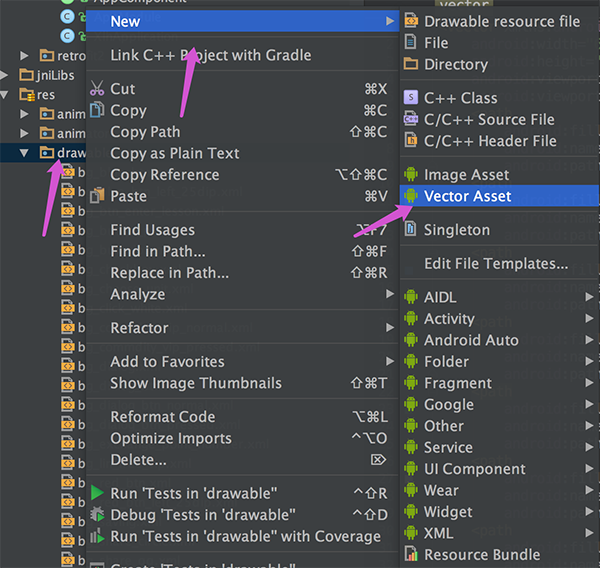
Task: Click the Debug Tests bug icon
Action: coord(97,514)
